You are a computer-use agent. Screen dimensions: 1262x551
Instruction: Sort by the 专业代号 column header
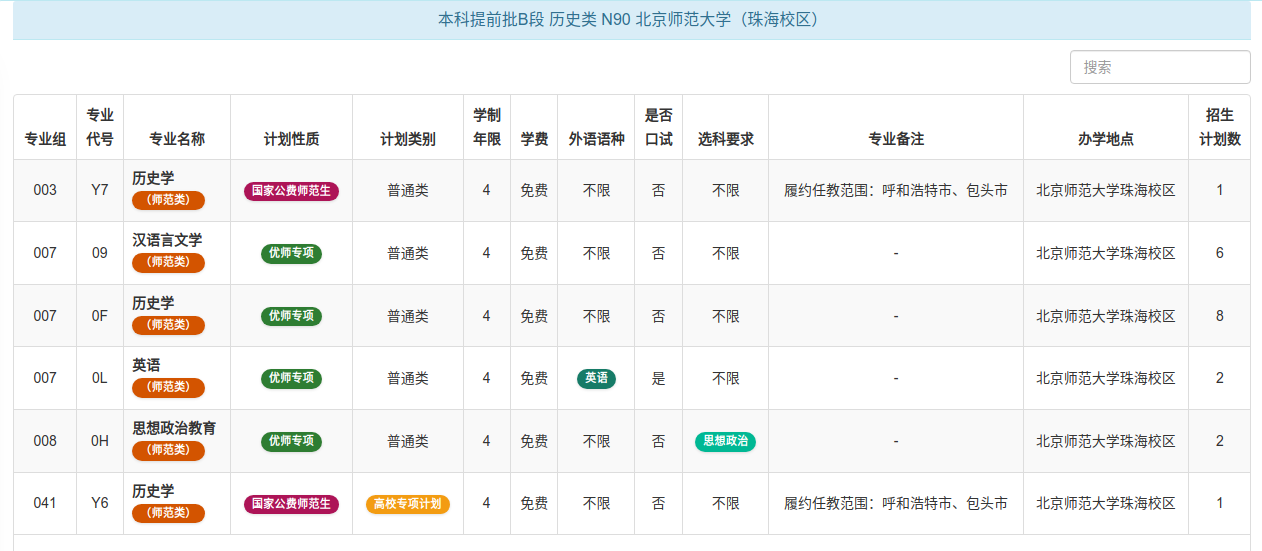coord(100,127)
